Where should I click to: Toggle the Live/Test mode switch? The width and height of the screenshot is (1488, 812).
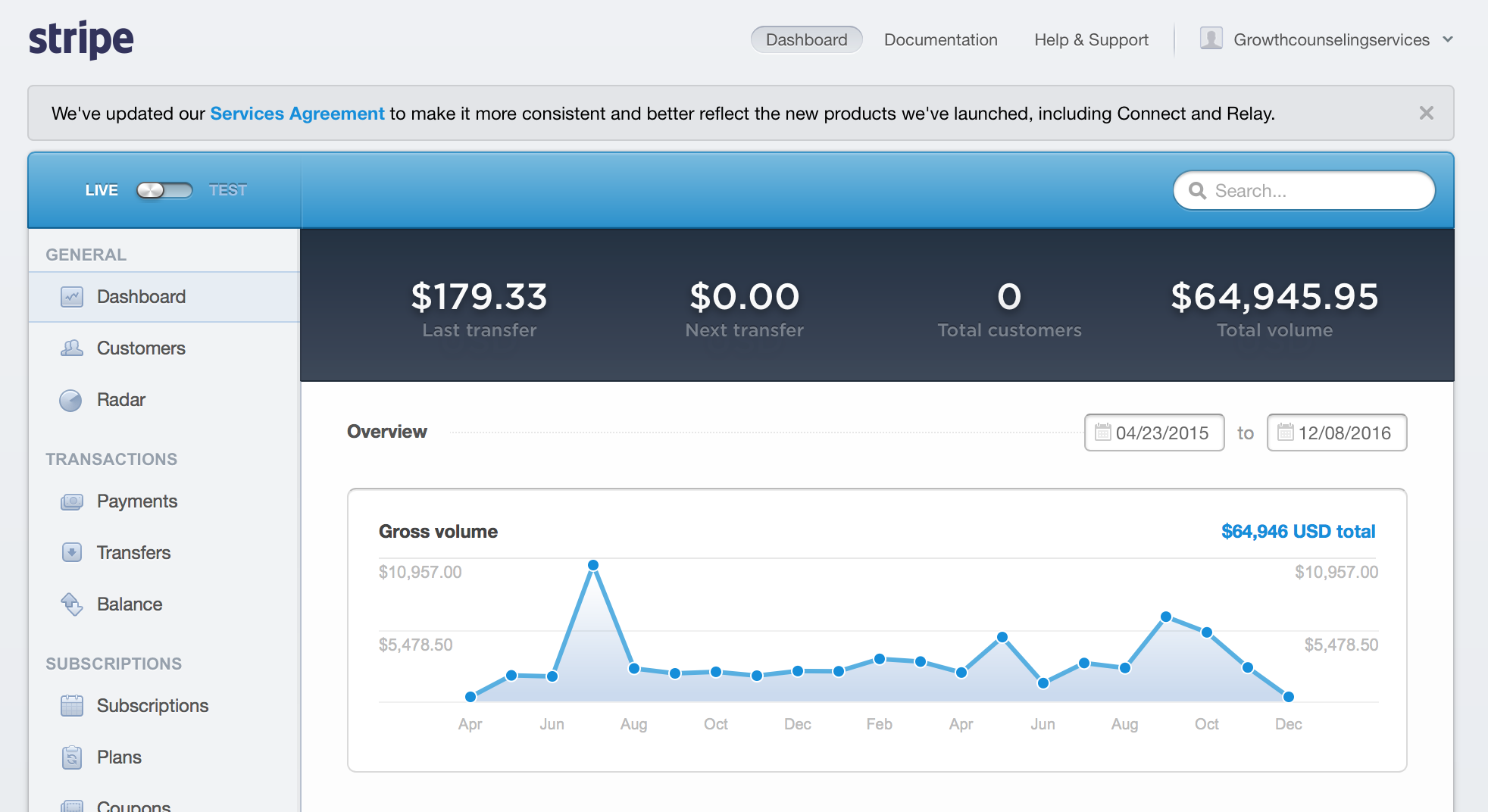click(x=164, y=190)
